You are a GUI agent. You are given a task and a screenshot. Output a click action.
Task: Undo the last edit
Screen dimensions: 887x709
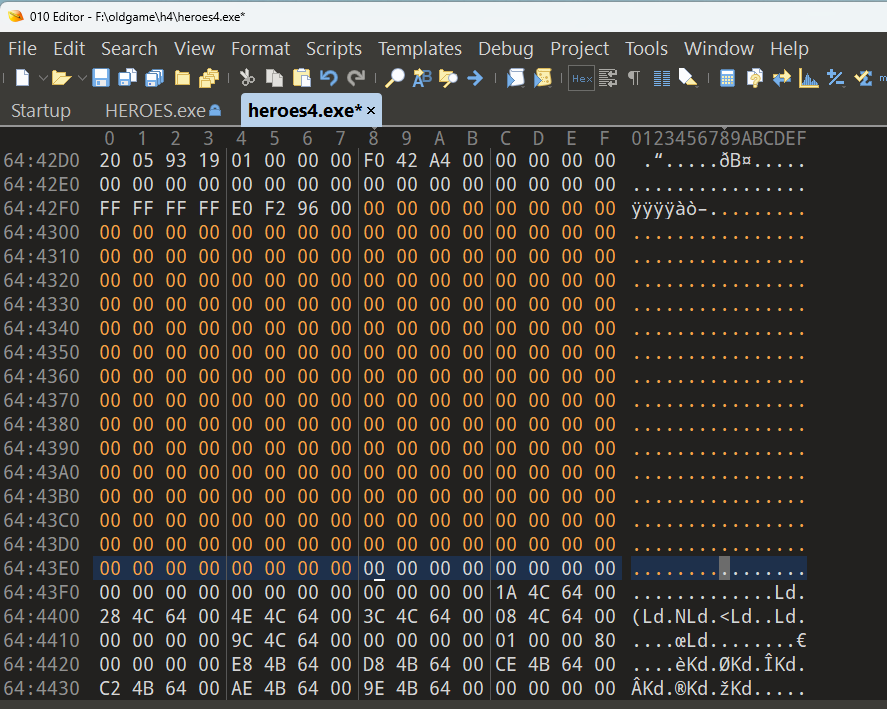[329, 78]
